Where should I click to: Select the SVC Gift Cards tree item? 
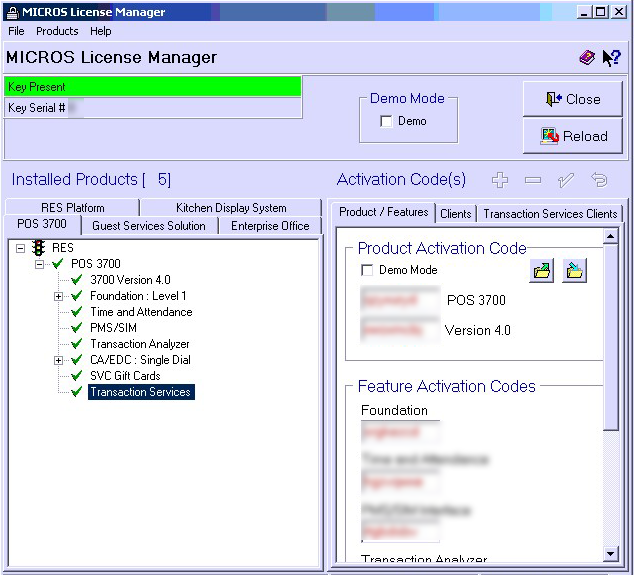point(125,376)
